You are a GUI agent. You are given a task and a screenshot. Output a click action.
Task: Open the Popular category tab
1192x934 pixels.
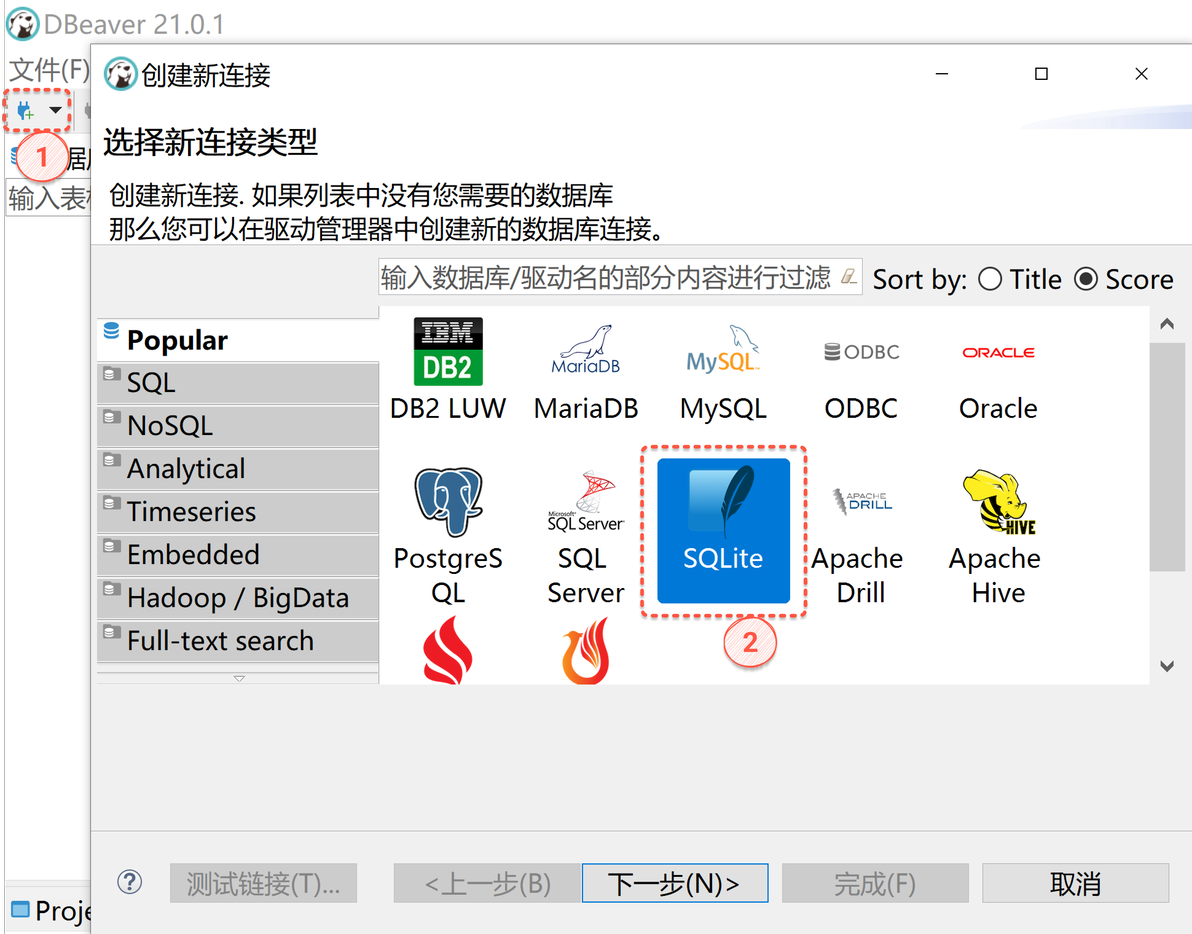tap(238, 340)
